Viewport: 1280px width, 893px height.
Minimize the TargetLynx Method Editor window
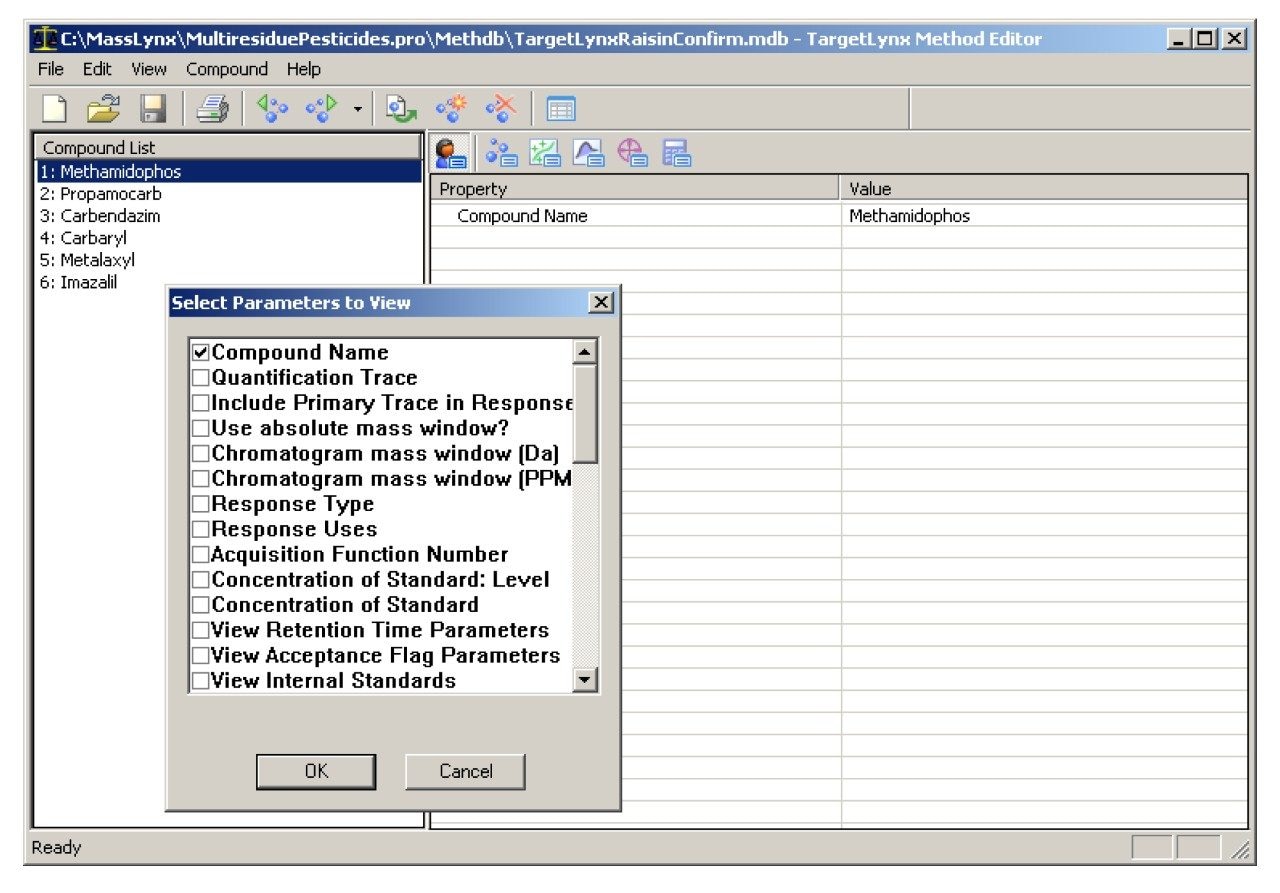point(1181,39)
